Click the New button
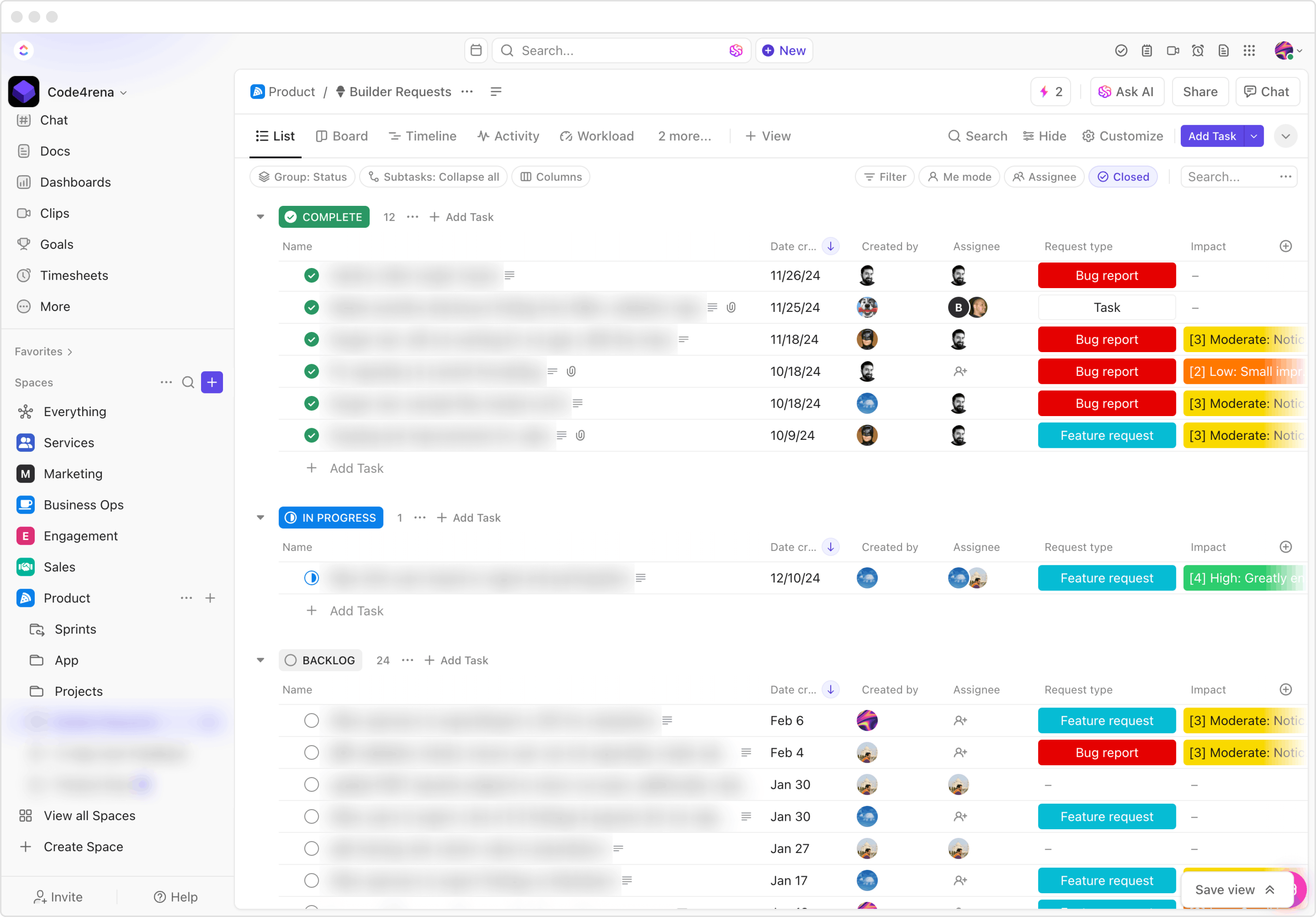This screenshot has height=917, width=1316. [x=783, y=50]
